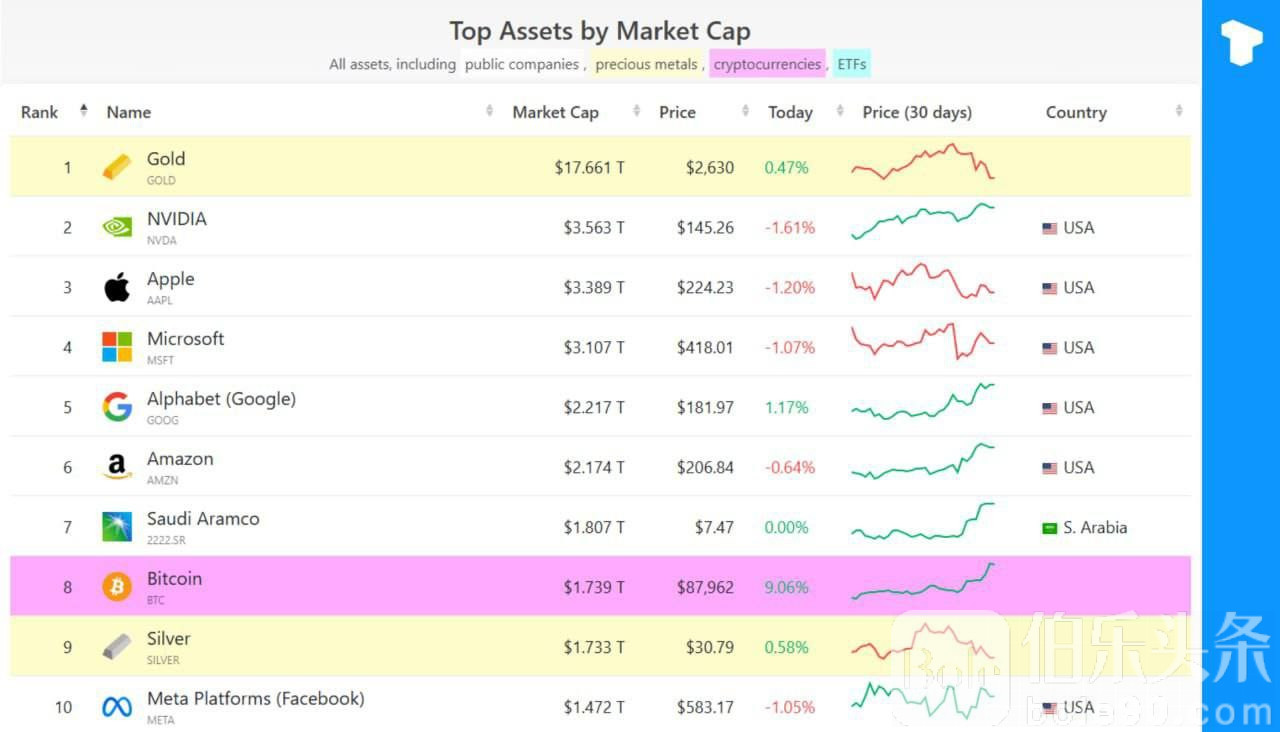Click Gold's 30-day price chart
The height and width of the screenshot is (732, 1280).
[x=923, y=162]
